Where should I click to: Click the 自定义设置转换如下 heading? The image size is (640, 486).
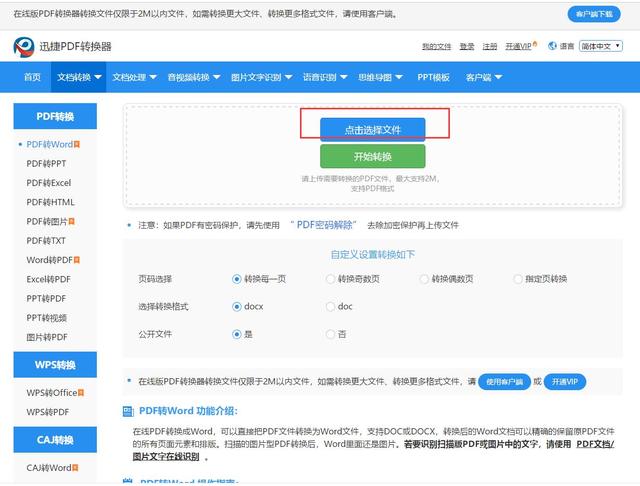tap(373, 255)
